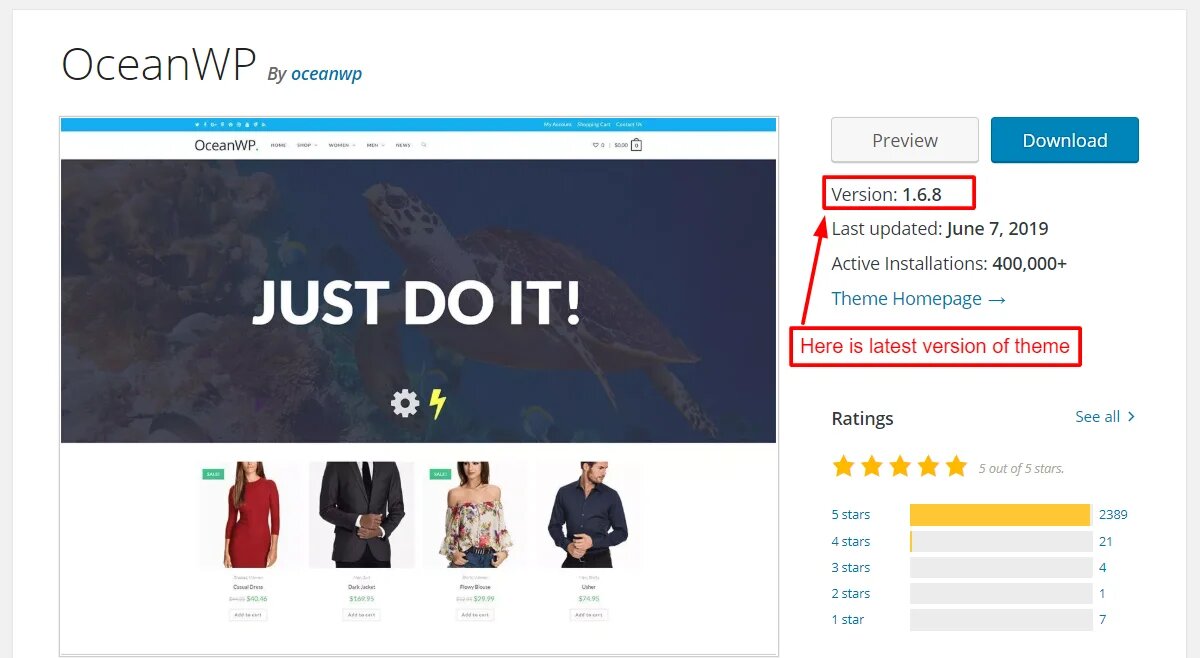Click the 2389 five-star count
1200x658 pixels.
tap(1113, 514)
